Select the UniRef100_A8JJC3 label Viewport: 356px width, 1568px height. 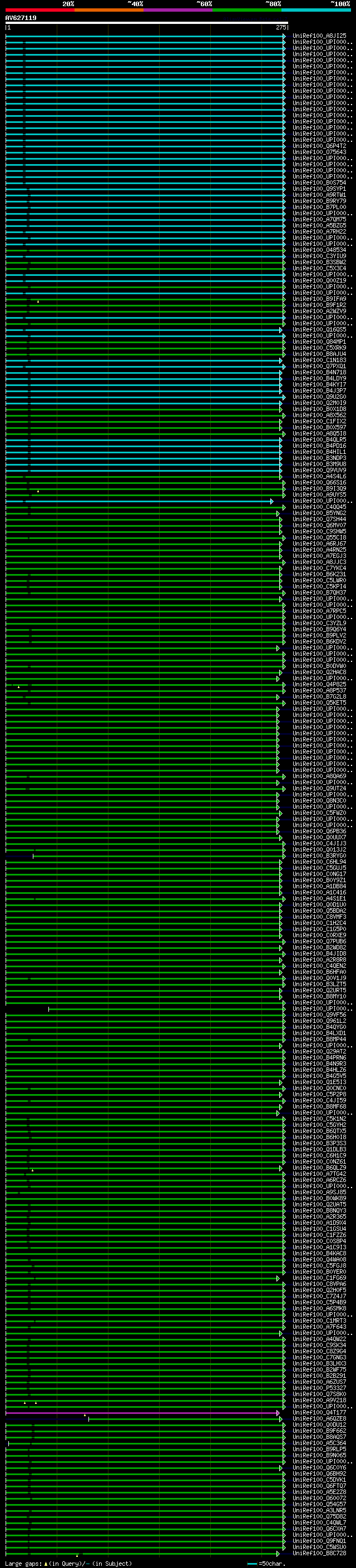click(319, 562)
